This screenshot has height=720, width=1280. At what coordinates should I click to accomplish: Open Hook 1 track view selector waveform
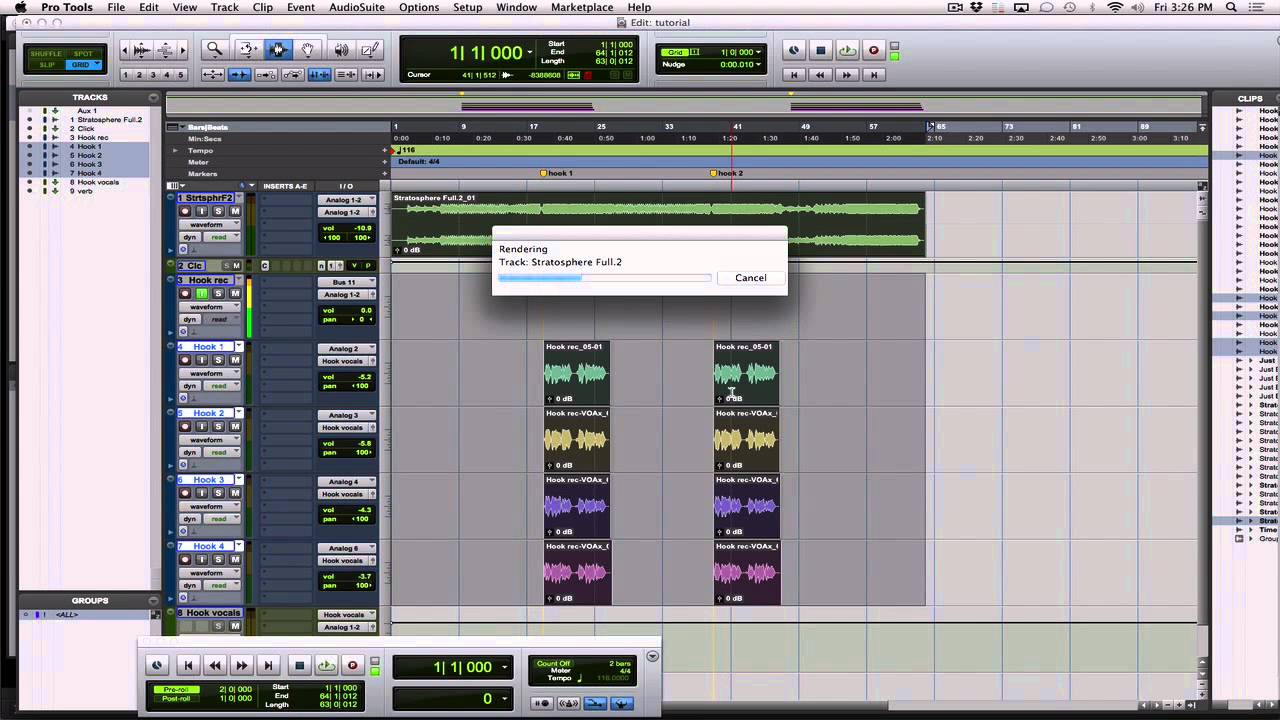(210, 373)
